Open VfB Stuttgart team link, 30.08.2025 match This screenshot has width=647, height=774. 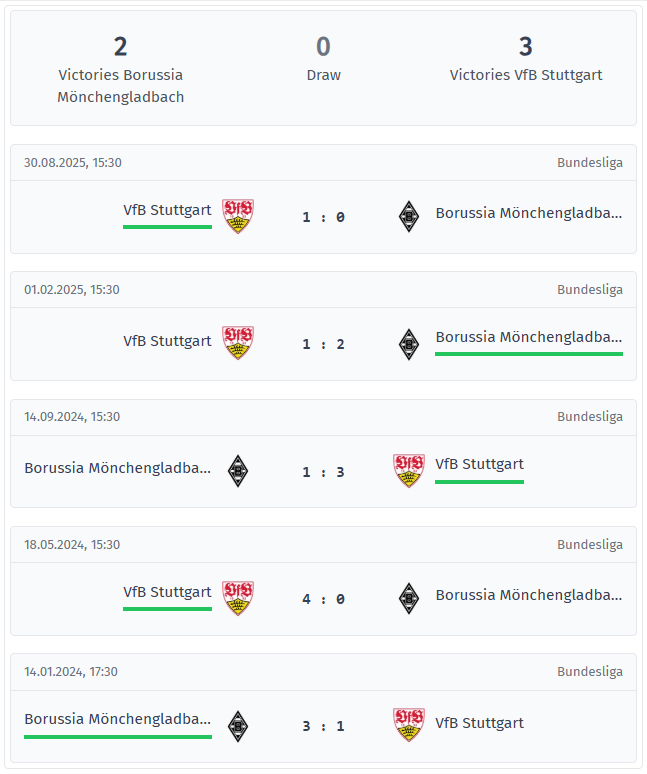coord(167,210)
